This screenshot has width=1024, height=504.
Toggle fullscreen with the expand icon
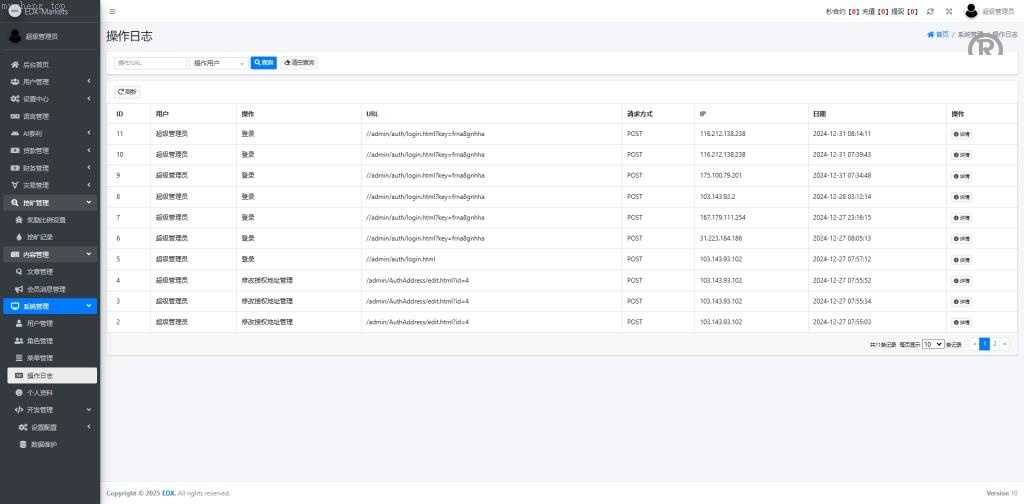(949, 11)
